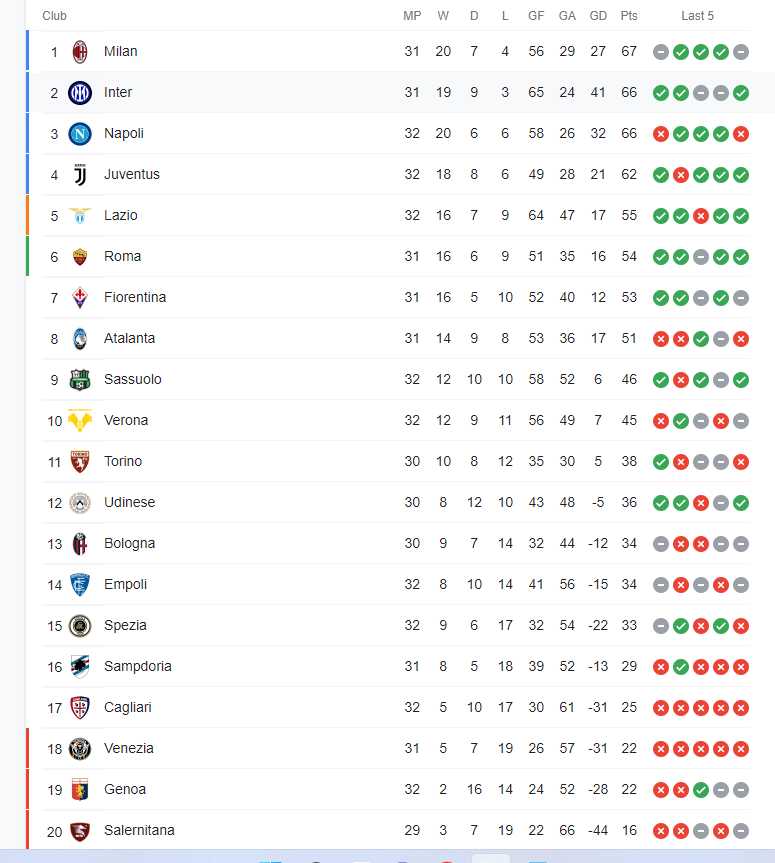Click the Empoli blue crest icon
The width and height of the screenshot is (775, 863).
pos(80,585)
